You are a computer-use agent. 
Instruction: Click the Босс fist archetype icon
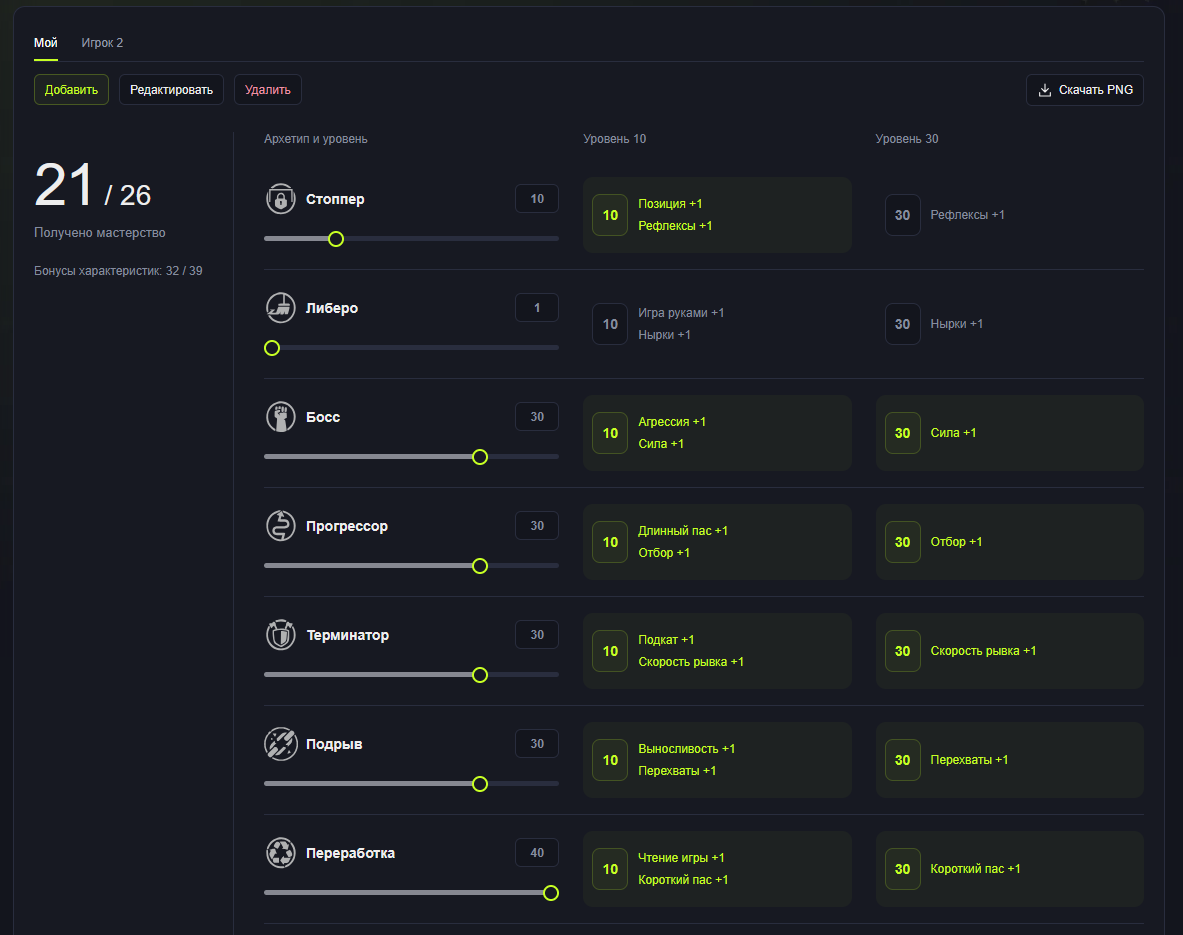(x=281, y=417)
